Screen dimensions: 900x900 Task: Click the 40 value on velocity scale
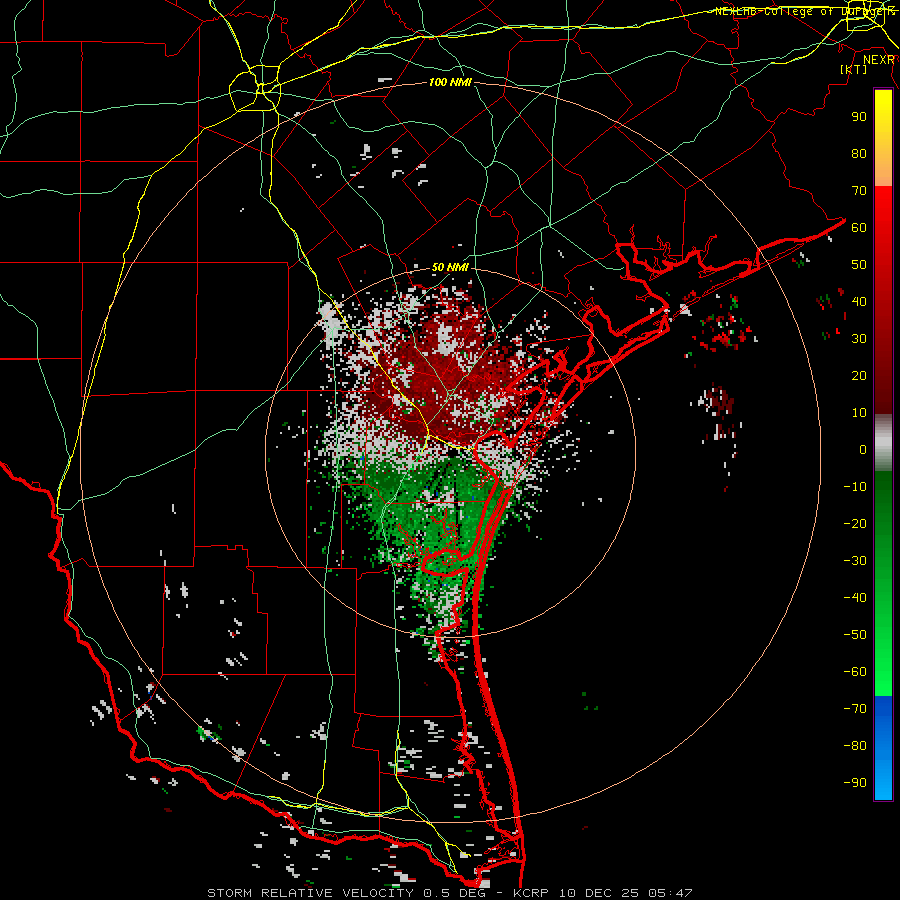859,301
